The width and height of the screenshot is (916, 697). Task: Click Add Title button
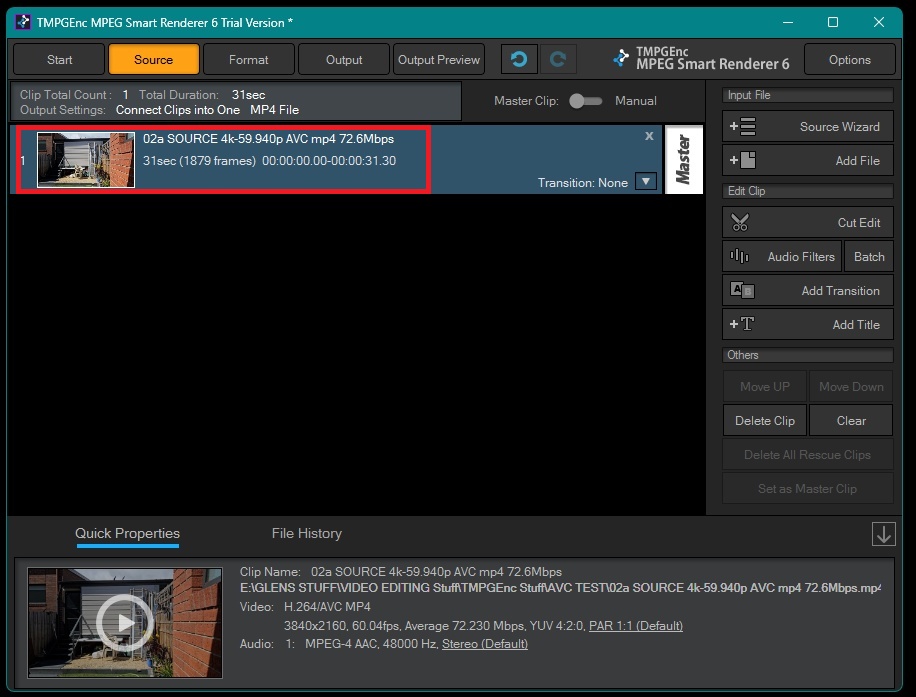click(x=807, y=324)
